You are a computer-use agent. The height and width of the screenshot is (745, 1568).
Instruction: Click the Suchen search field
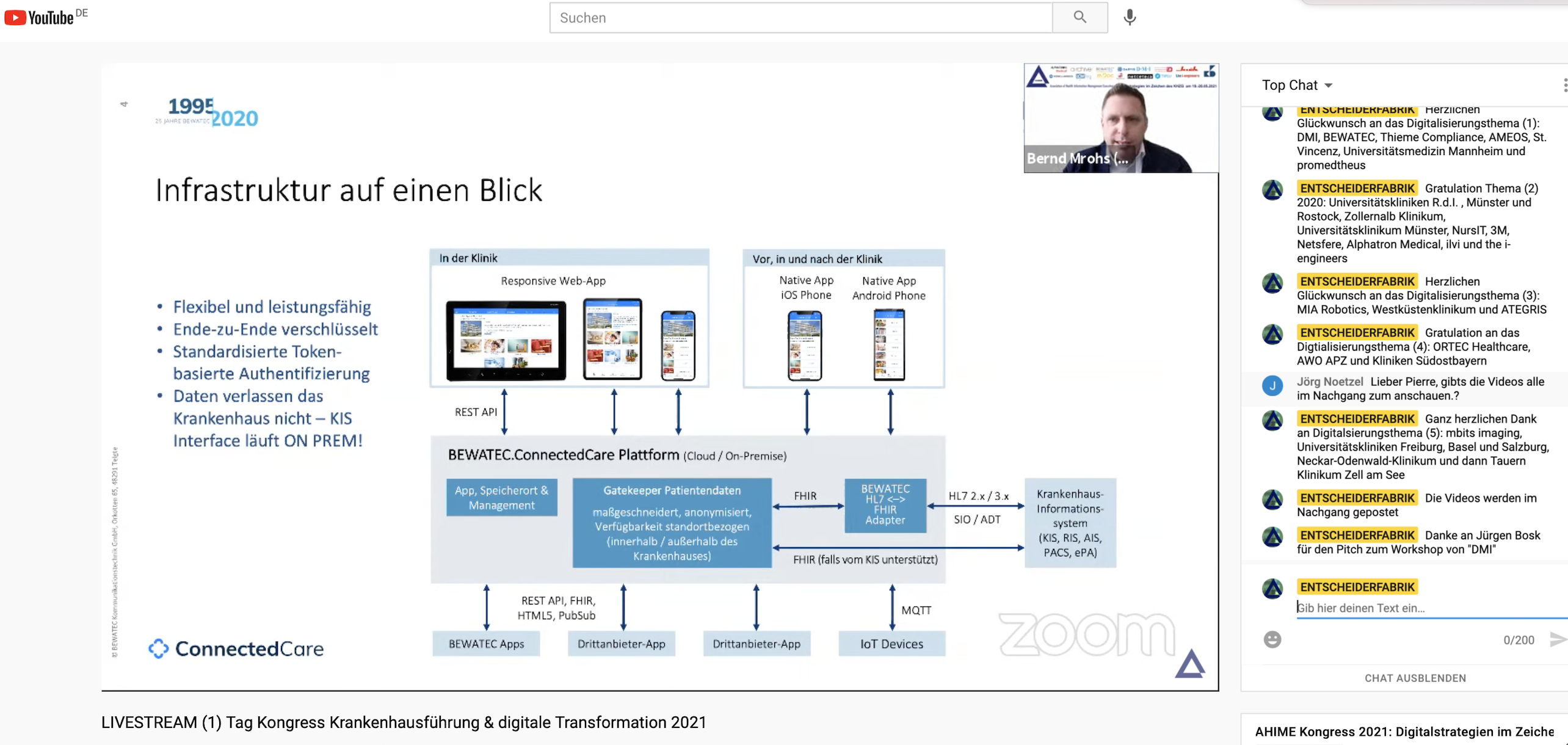pos(800,18)
